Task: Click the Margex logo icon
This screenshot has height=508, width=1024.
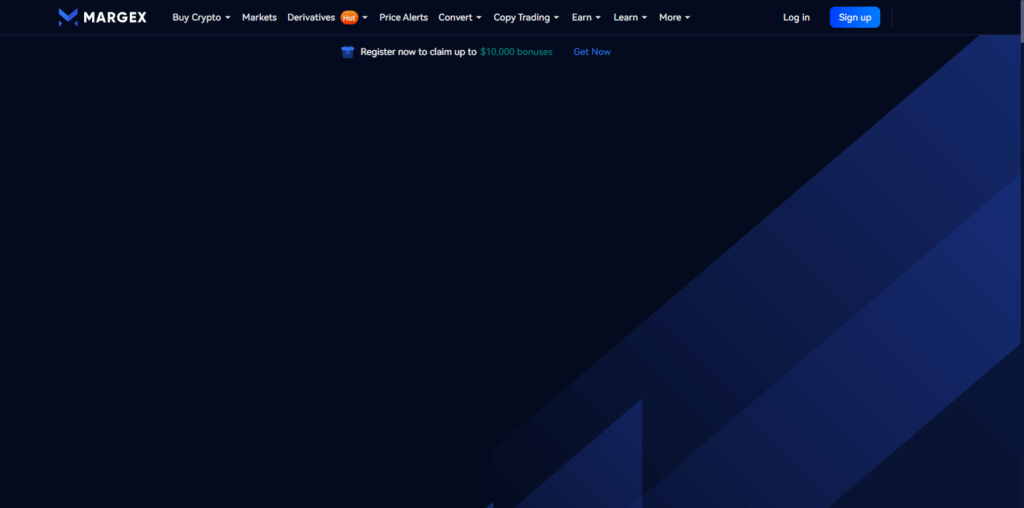Action: point(68,17)
